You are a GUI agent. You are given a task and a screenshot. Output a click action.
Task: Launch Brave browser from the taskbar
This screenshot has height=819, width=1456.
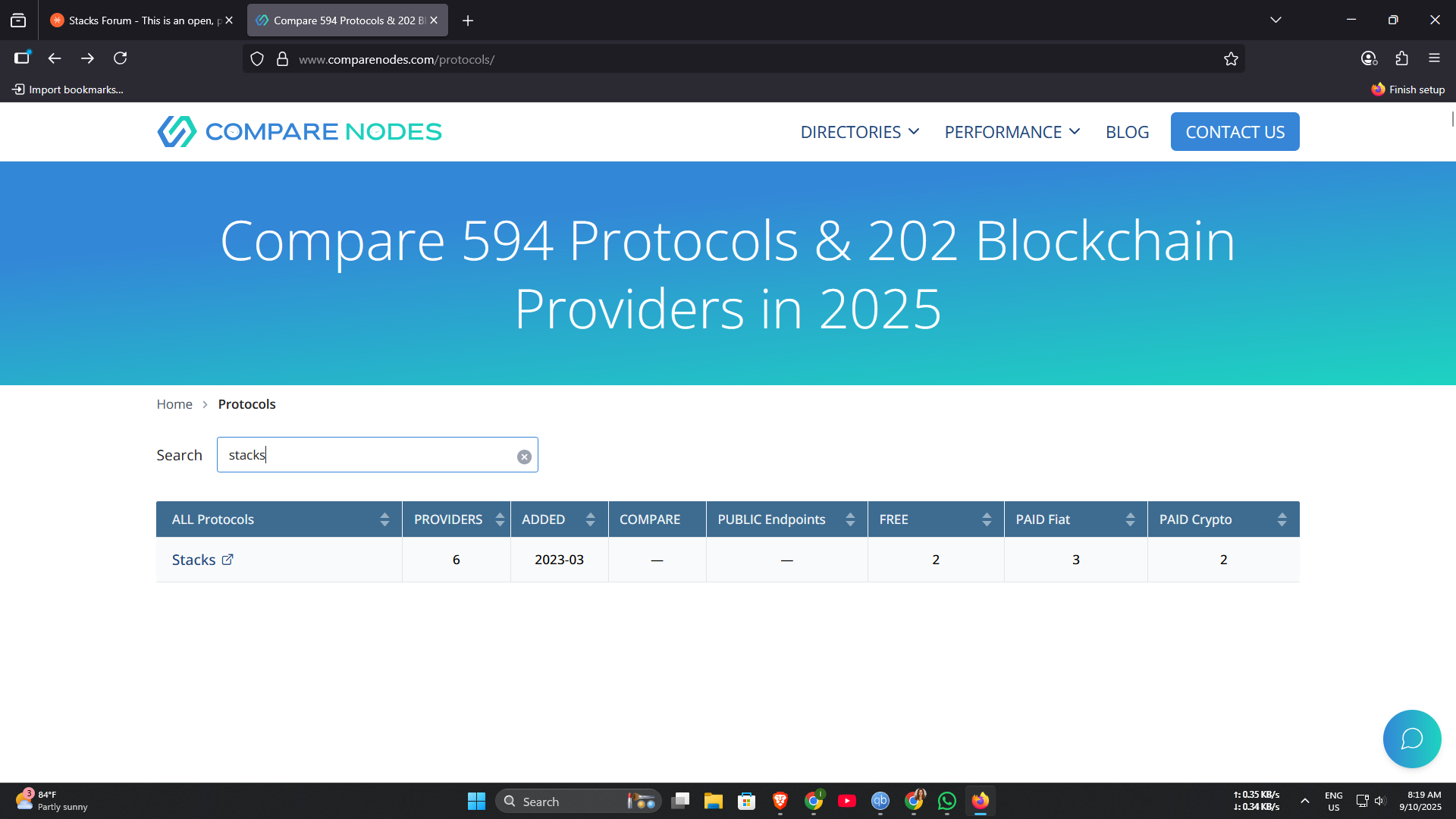pos(780,801)
